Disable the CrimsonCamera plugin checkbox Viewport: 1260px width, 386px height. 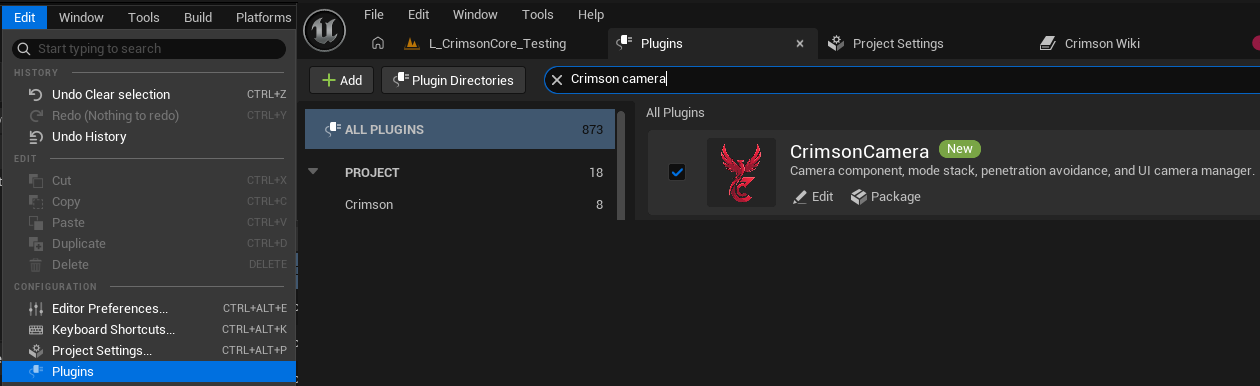click(x=677, y=172)
